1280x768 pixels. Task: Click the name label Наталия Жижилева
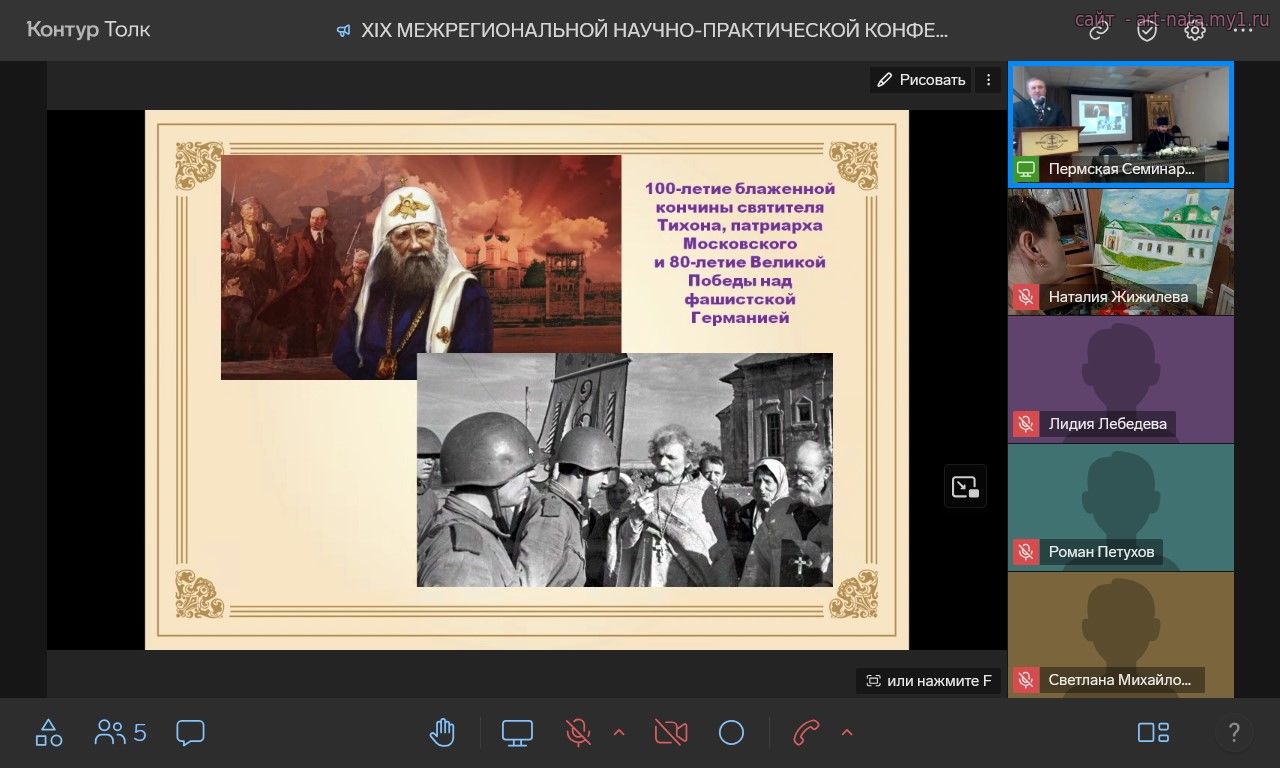click(1118, 297)
